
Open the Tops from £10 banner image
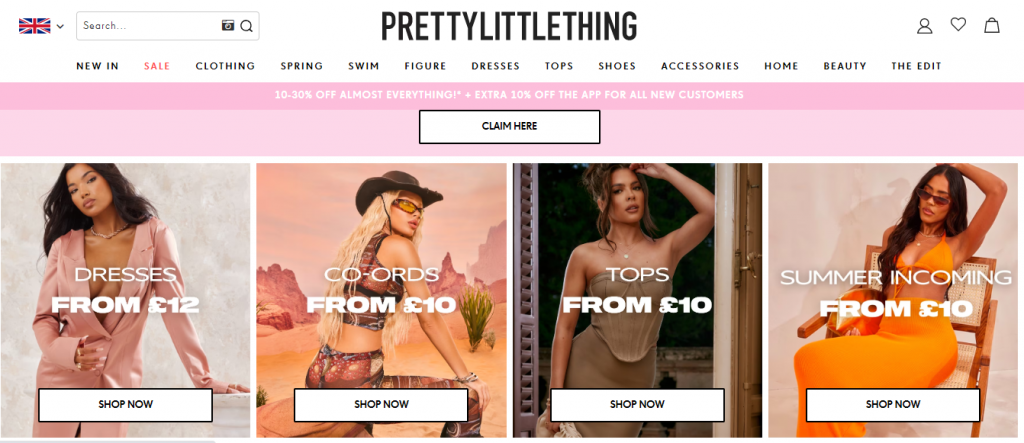coord(637,300)
